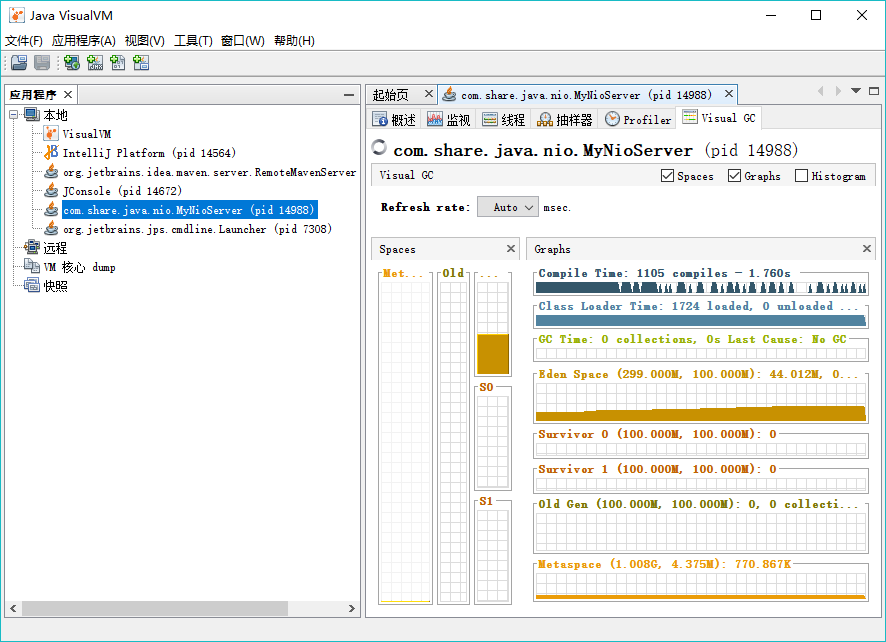Enable the Histogram checkbox

click(x=801, y=176)
